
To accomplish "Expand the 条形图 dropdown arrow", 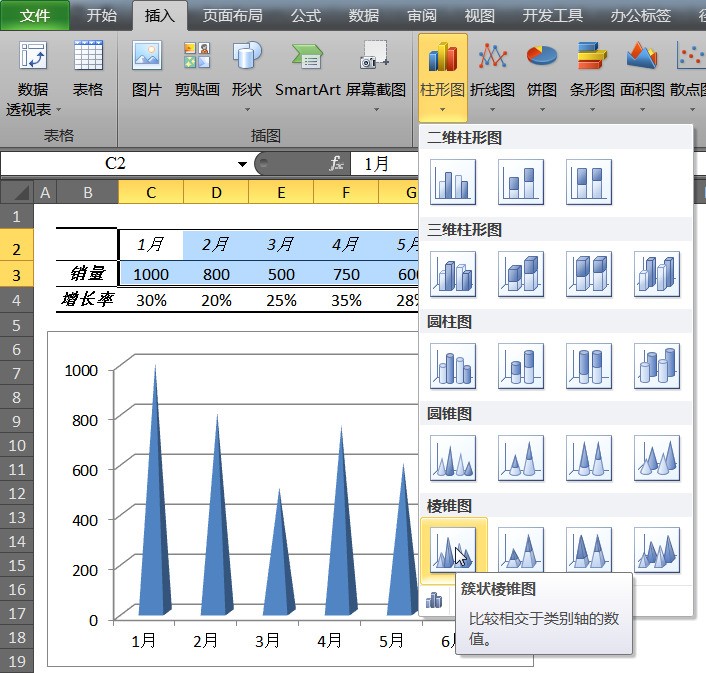I will pos(592,109).
